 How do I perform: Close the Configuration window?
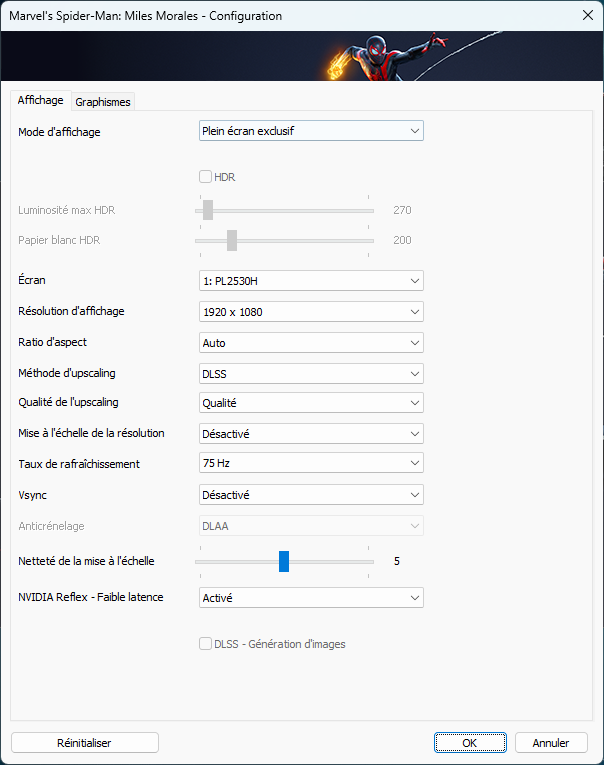point(588,15)
